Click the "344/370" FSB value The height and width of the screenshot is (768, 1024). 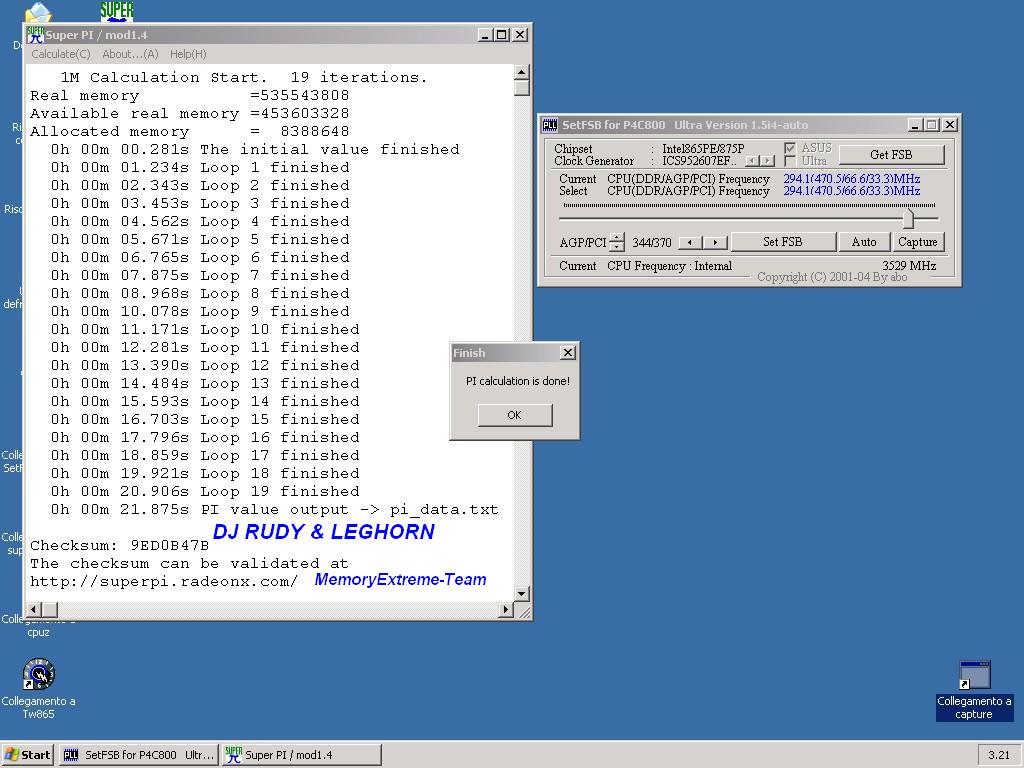point(652,242)
